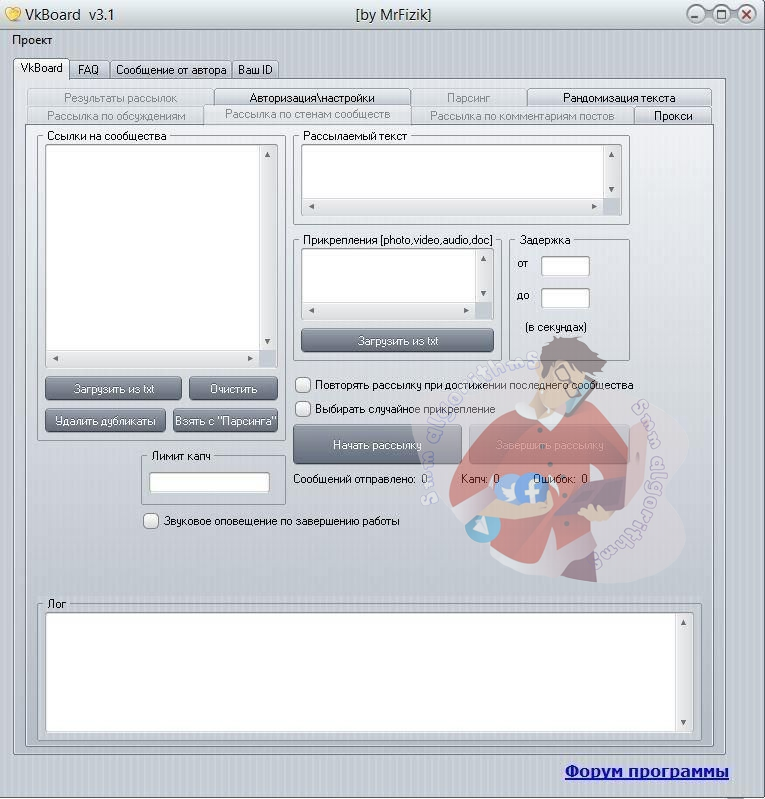
Task: Maximize the VkBoard window
Action: pyautogui.click(x=721, y=14)
